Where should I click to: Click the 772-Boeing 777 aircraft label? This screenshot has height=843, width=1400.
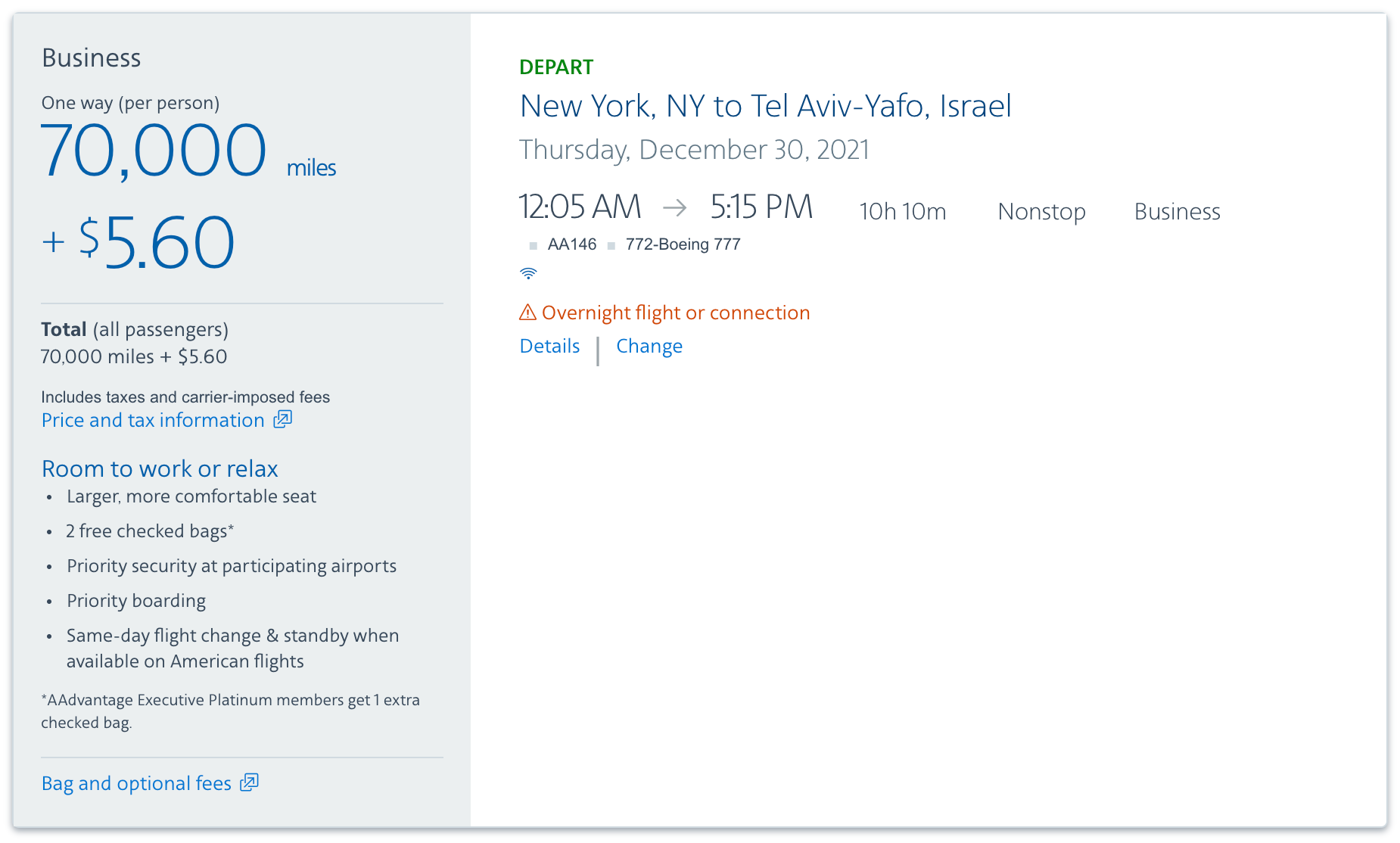click(x=683, y=244)
